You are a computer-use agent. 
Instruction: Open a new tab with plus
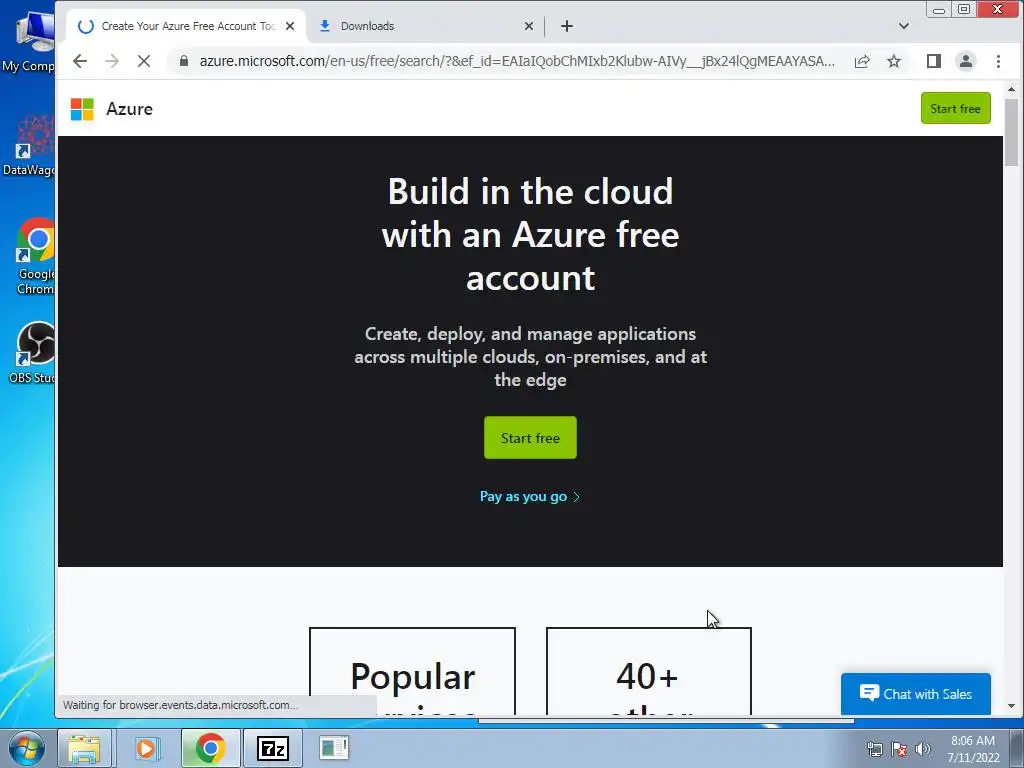point(567,26)
